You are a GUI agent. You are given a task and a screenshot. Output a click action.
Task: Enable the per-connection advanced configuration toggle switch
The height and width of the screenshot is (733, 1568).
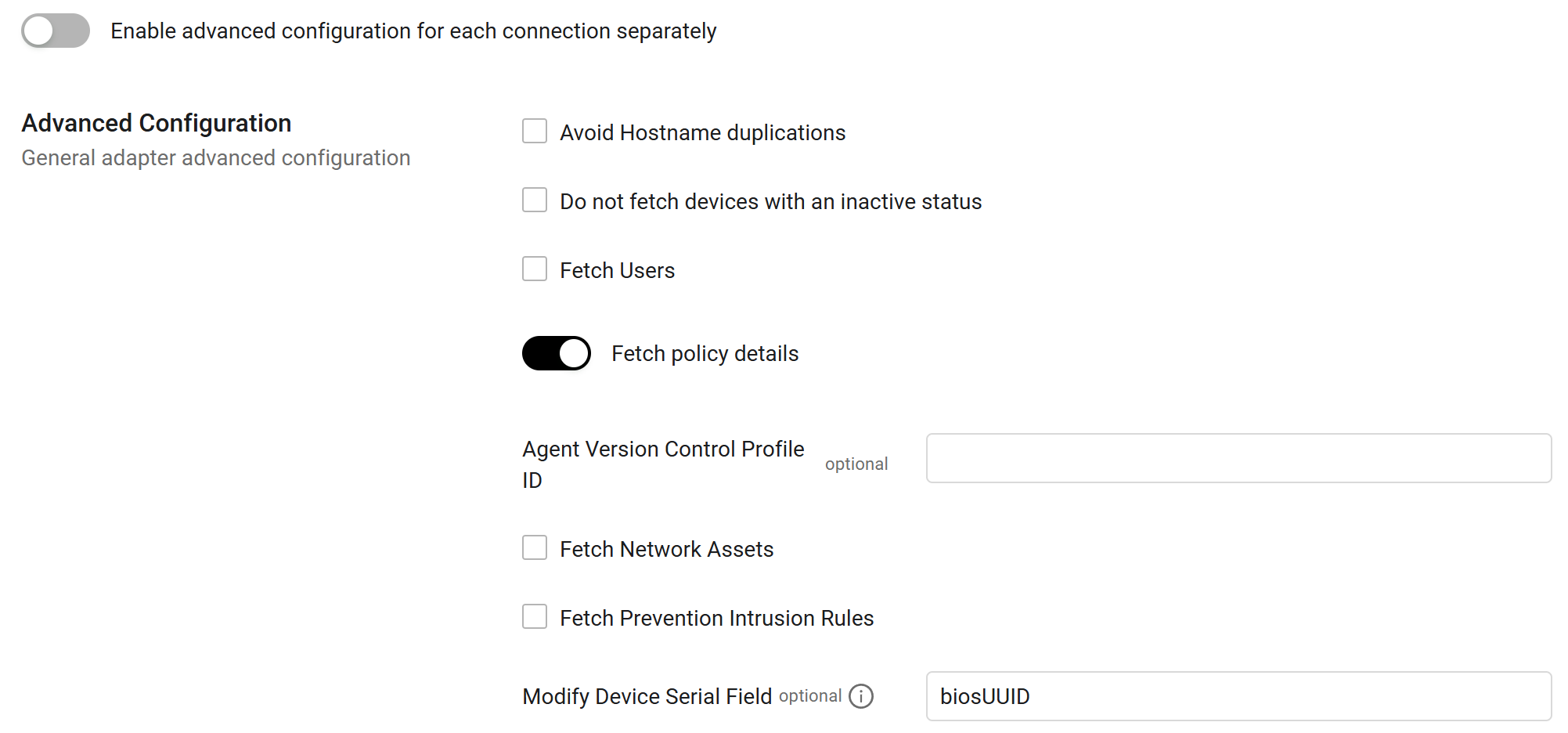tap(56, 31)
